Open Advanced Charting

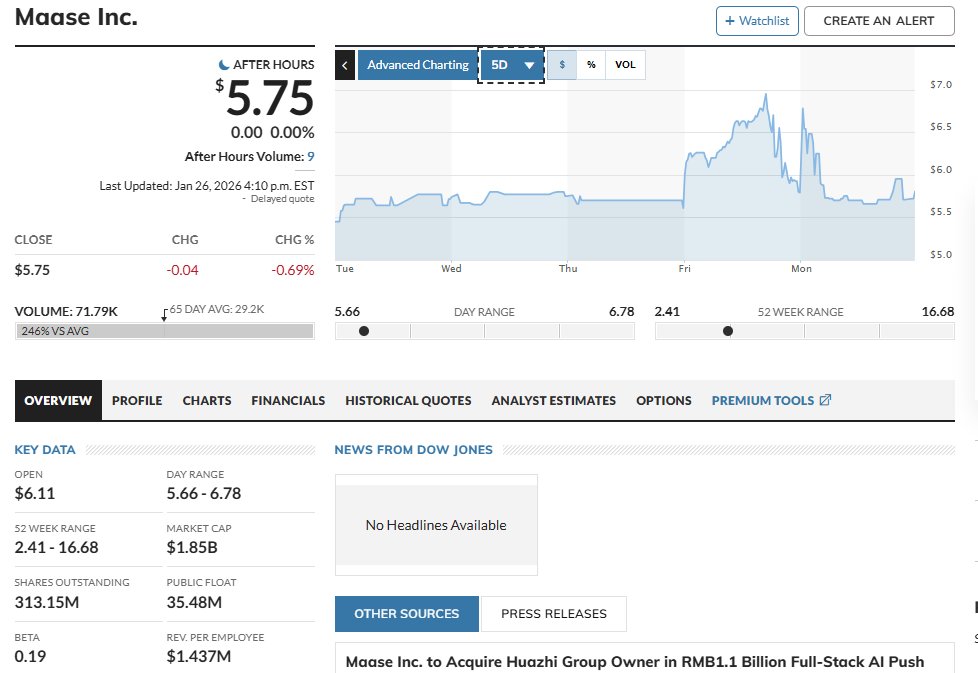[x=417, y=65]
